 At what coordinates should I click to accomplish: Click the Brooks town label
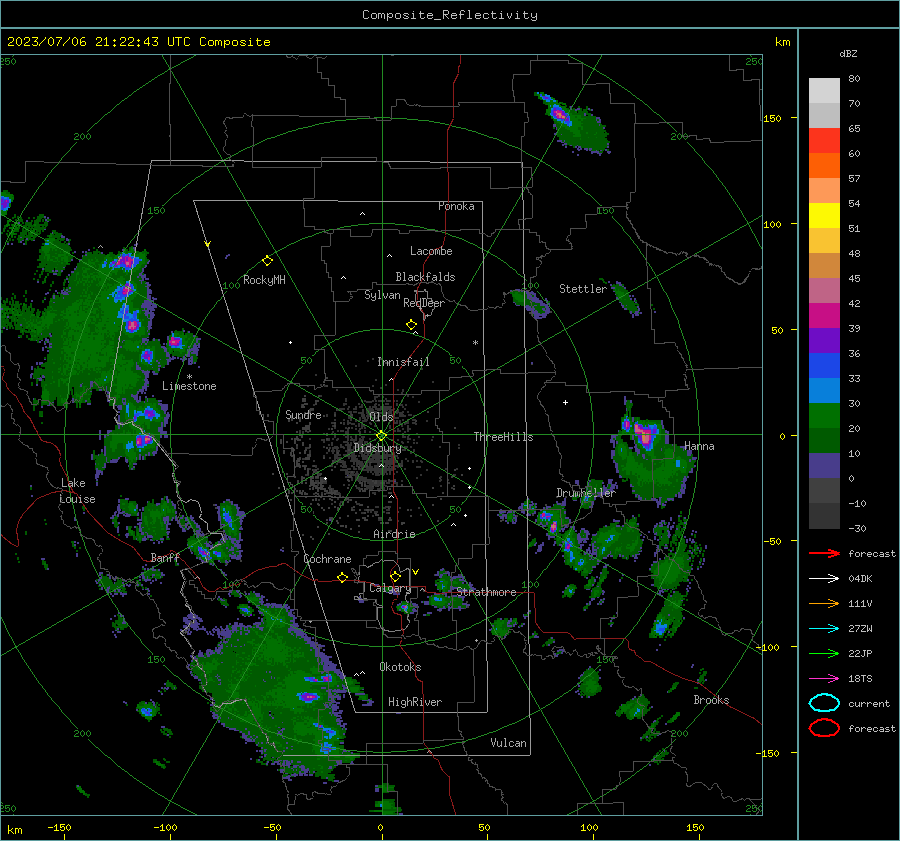click(x=711, y=700)
